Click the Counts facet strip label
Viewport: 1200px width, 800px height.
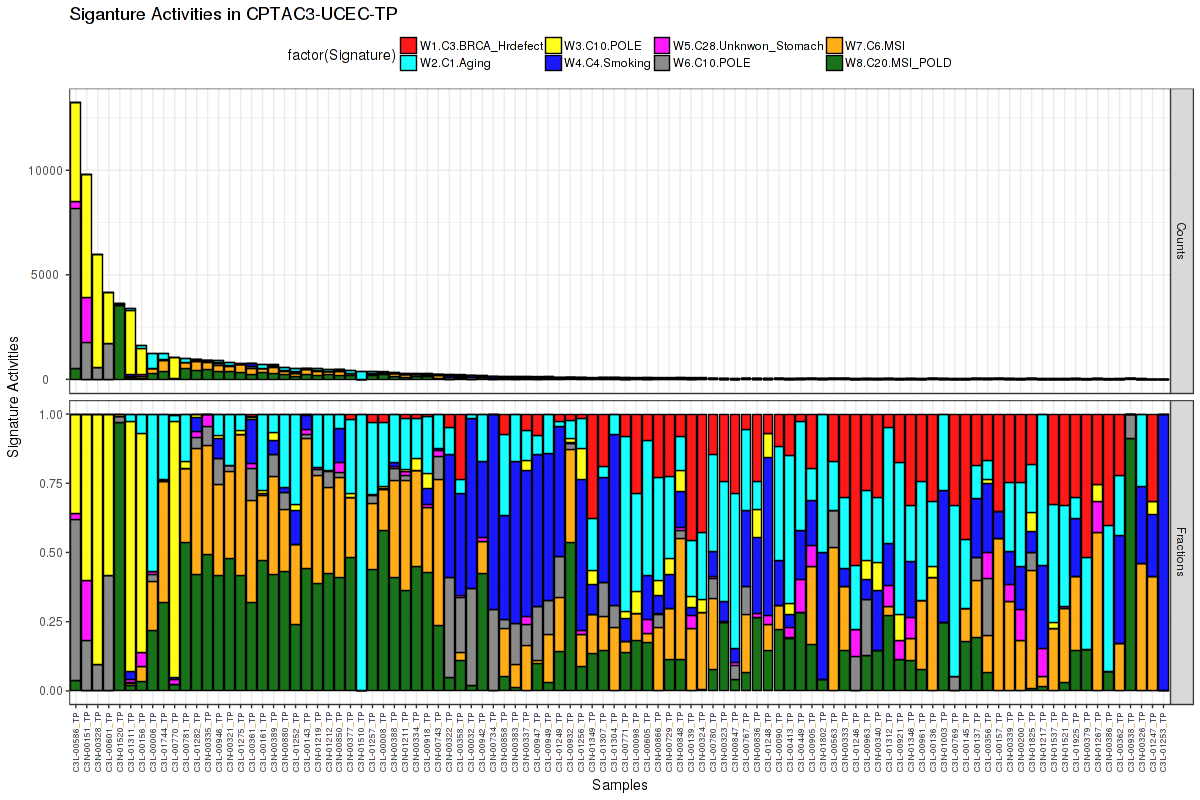click(x=1181, y=241)
